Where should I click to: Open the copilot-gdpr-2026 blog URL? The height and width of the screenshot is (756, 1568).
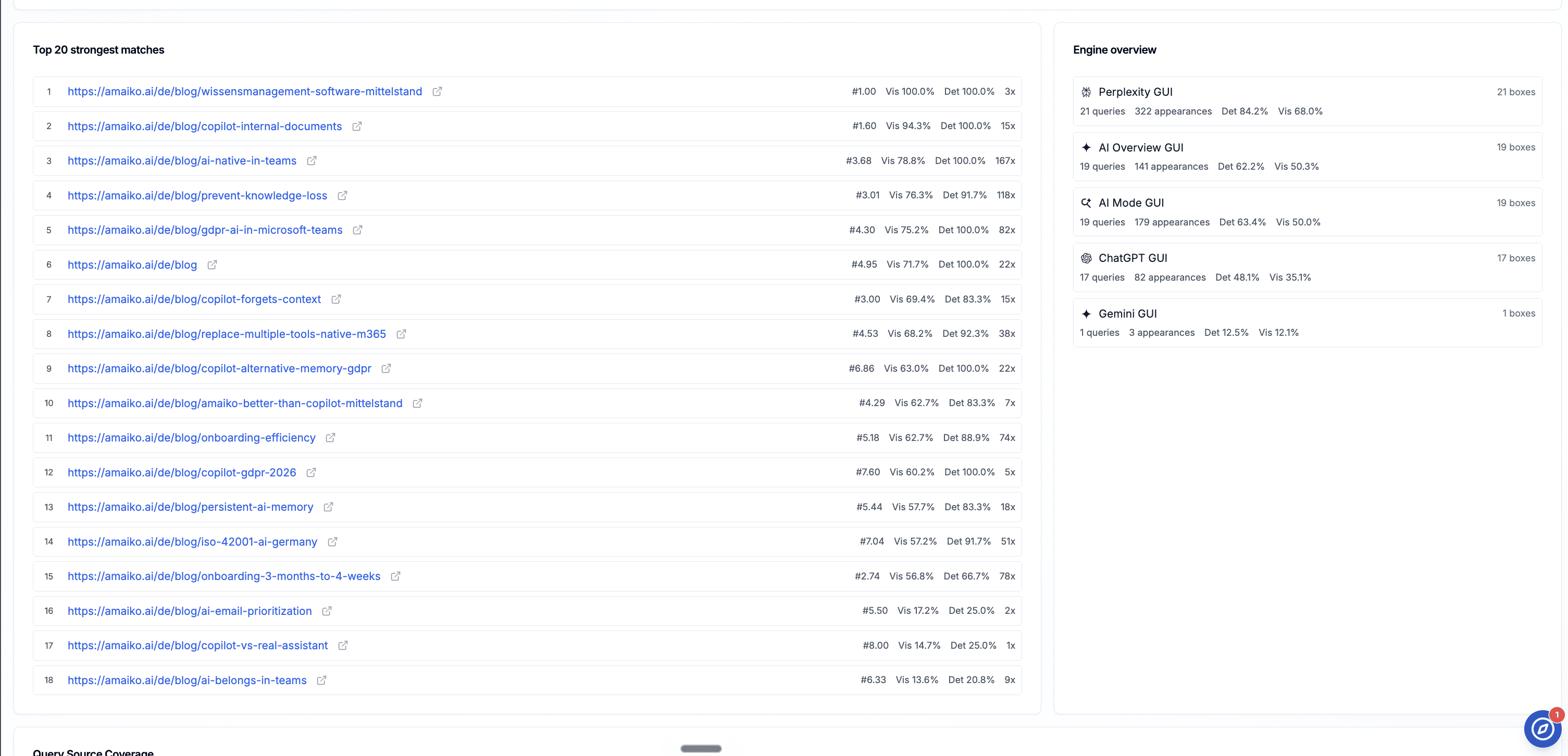coord(182,473)
